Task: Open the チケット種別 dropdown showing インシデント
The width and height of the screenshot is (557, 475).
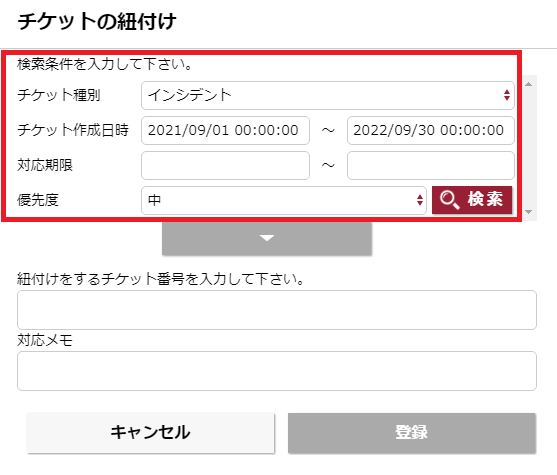Action: click(x=328, y=95)
